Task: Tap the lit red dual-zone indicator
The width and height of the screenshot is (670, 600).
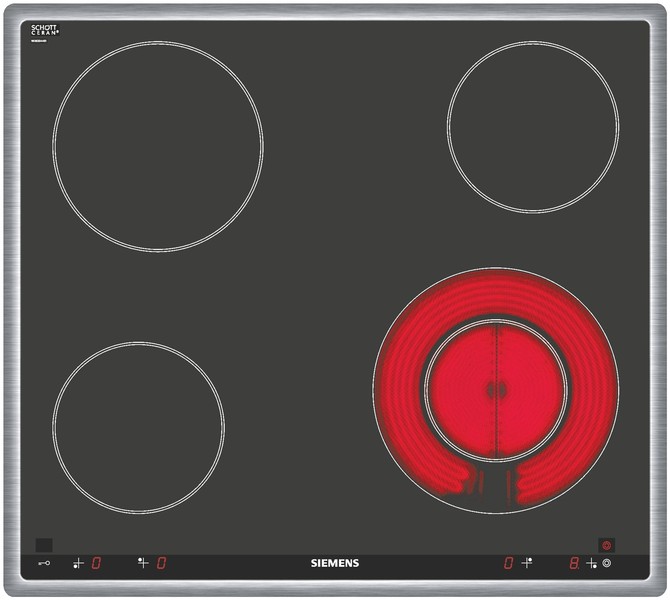Action: tap(606, 545)
